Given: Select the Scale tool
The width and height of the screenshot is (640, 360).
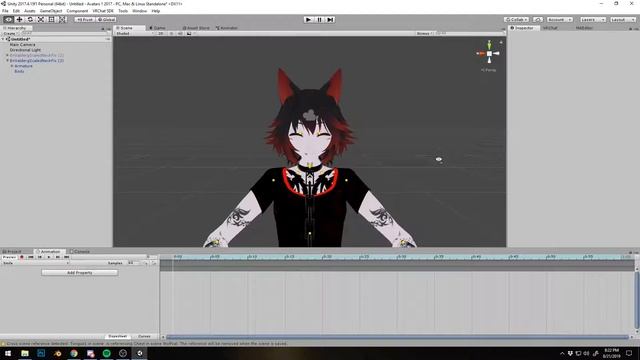Looking at the screenshot, I should point(41,19).
